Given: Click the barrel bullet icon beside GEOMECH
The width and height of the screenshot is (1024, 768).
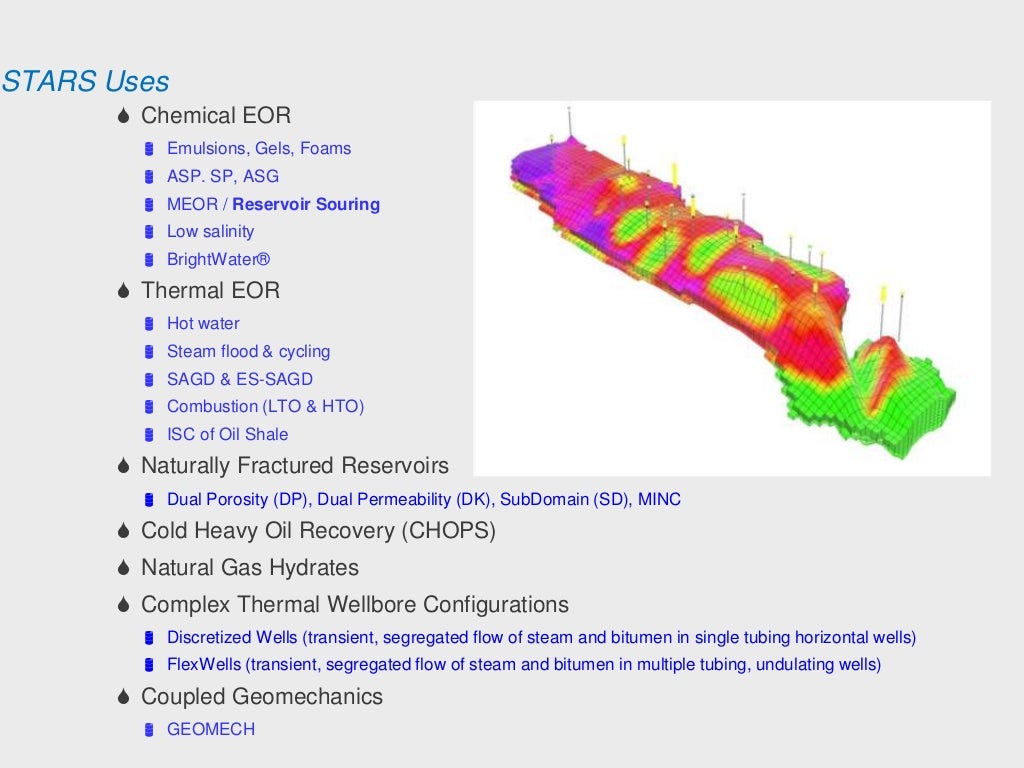Looking at the screenshot, I should tap(149, 730).
